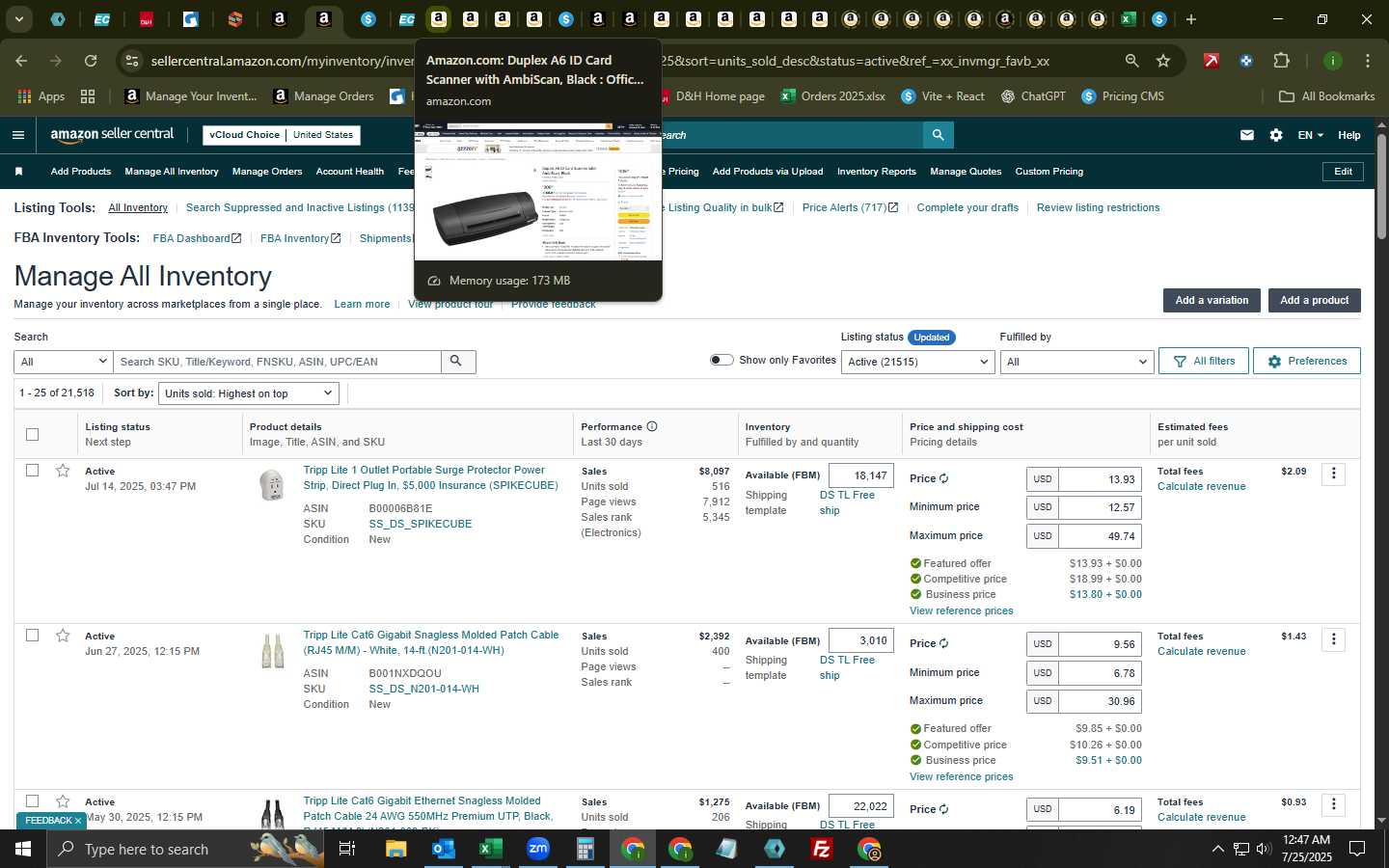Open the taskbar Calculator app

[x=585, y=849]
